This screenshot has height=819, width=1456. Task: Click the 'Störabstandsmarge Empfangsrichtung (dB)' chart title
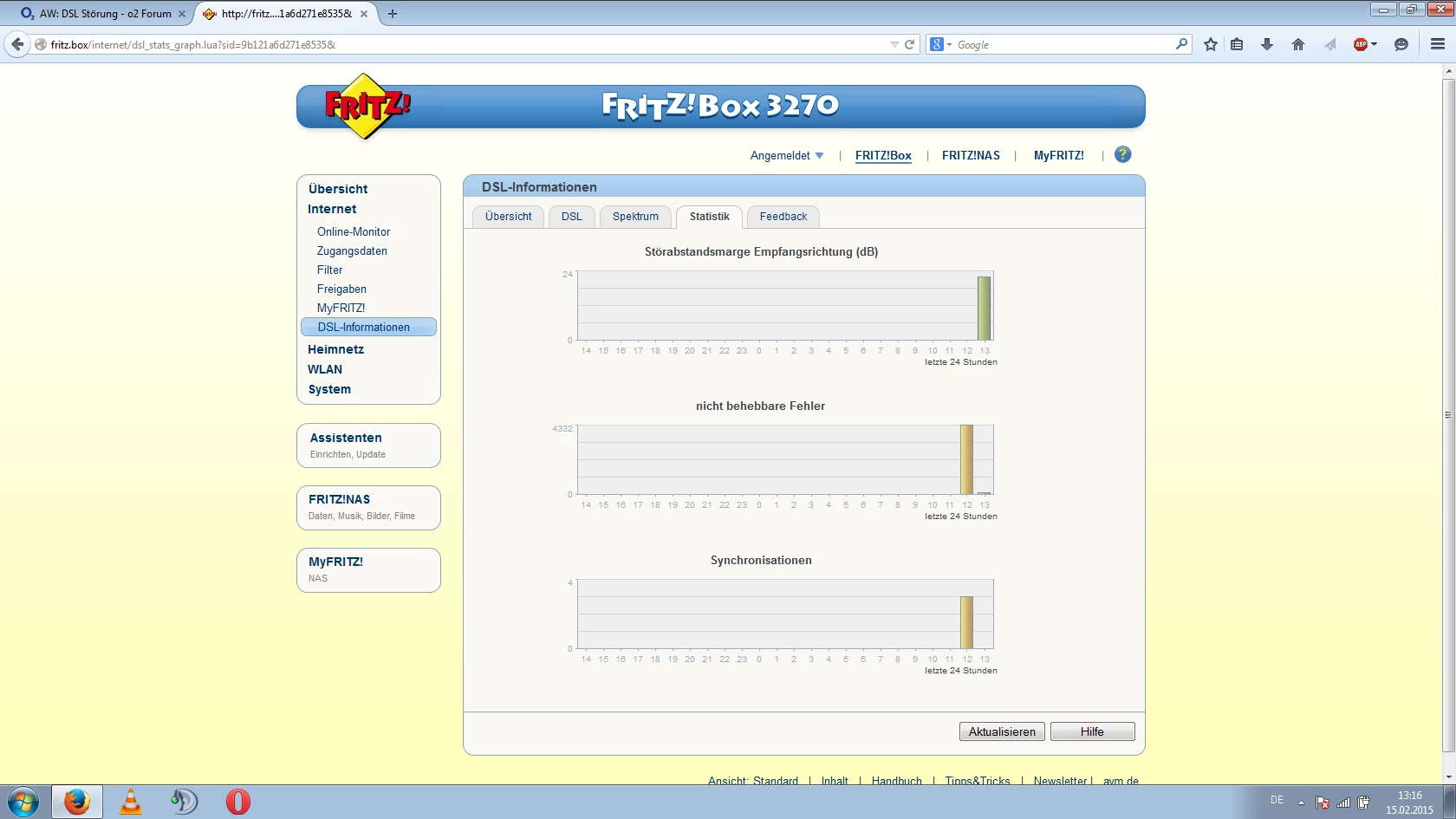761,252
